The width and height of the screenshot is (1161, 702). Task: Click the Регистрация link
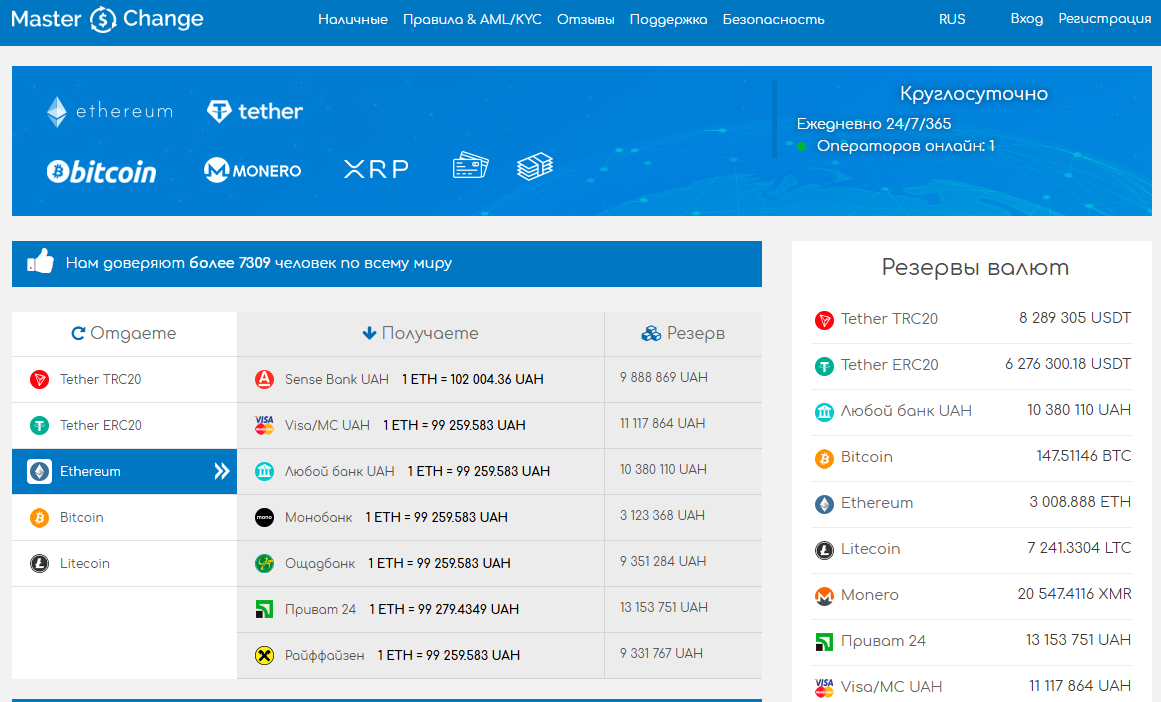[1105, 19]
